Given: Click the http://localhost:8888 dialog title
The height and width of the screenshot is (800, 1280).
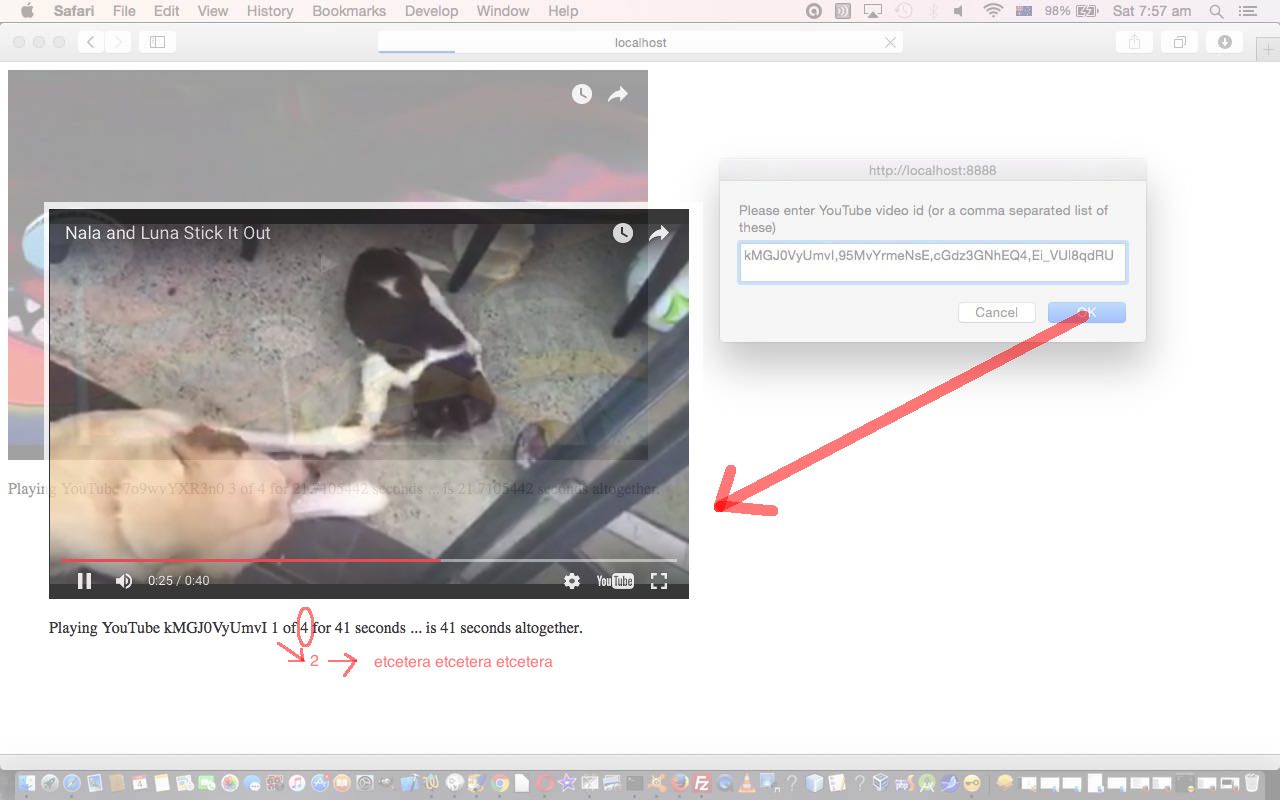Looking at the screenshot, I should tap(932, 171).
